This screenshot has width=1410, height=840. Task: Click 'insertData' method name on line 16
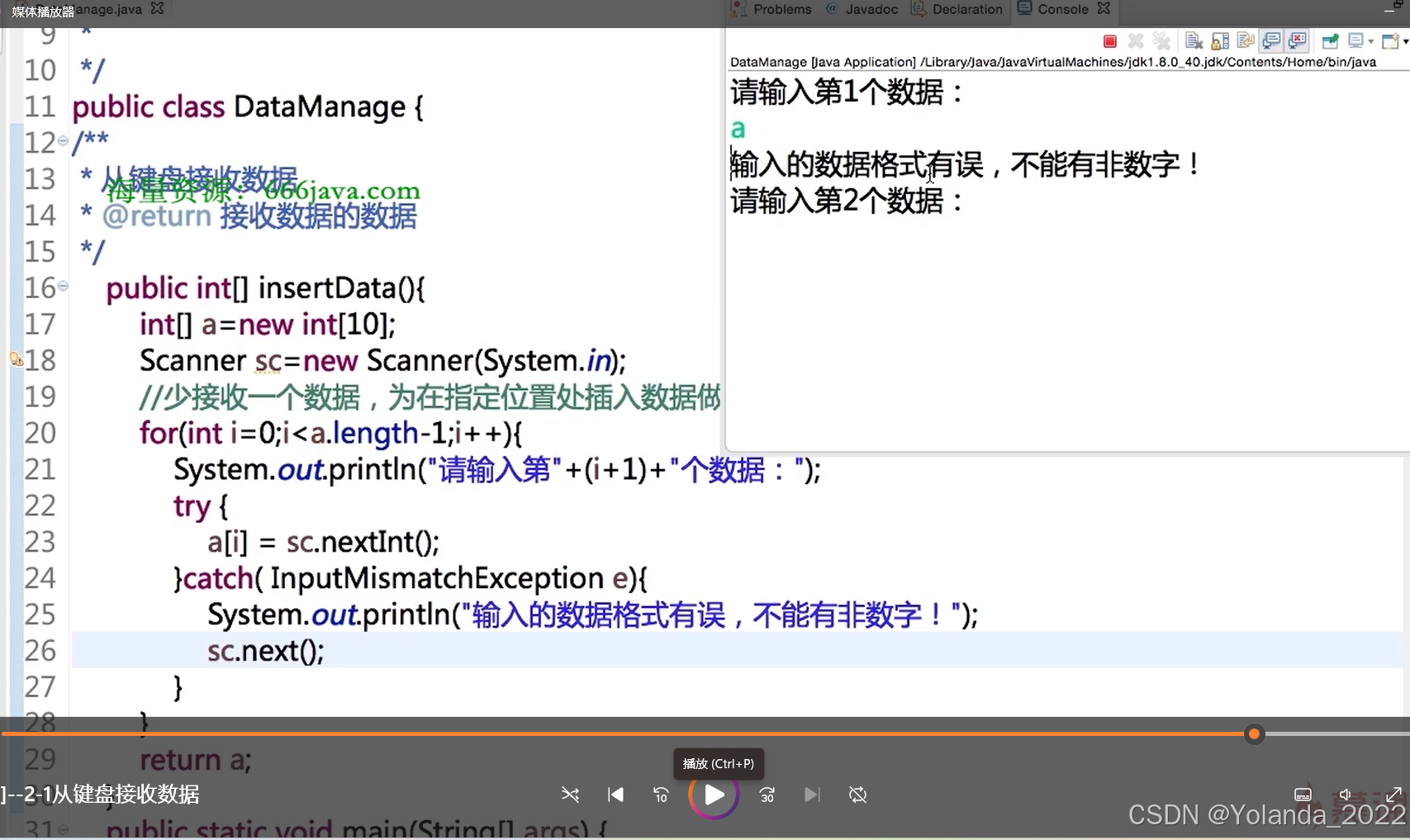coord(327,287)
